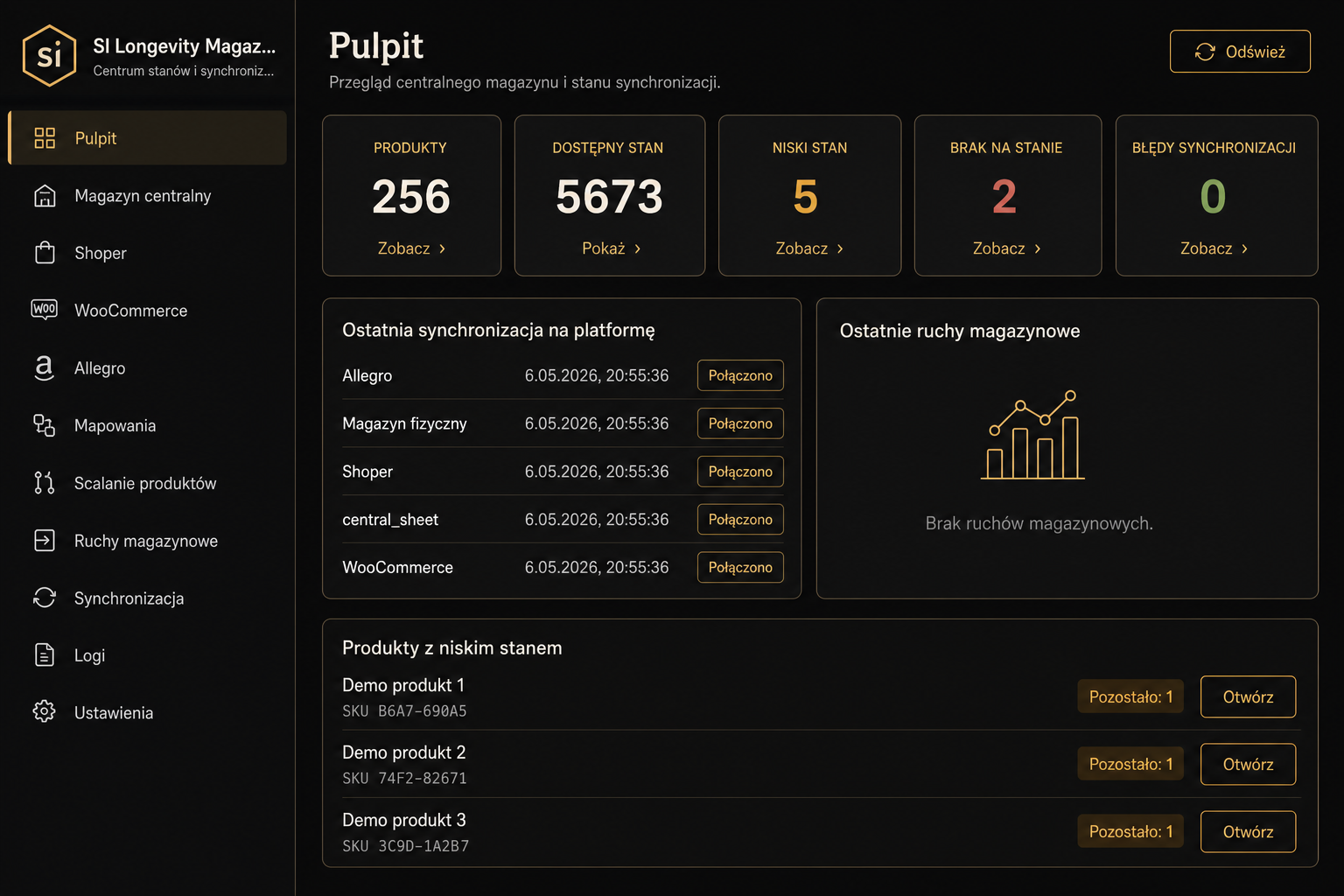This screenshot has width=1344, height=896.
Task: Click Połączono badge for Magazyn fizyczny
Action: (740, 423)
